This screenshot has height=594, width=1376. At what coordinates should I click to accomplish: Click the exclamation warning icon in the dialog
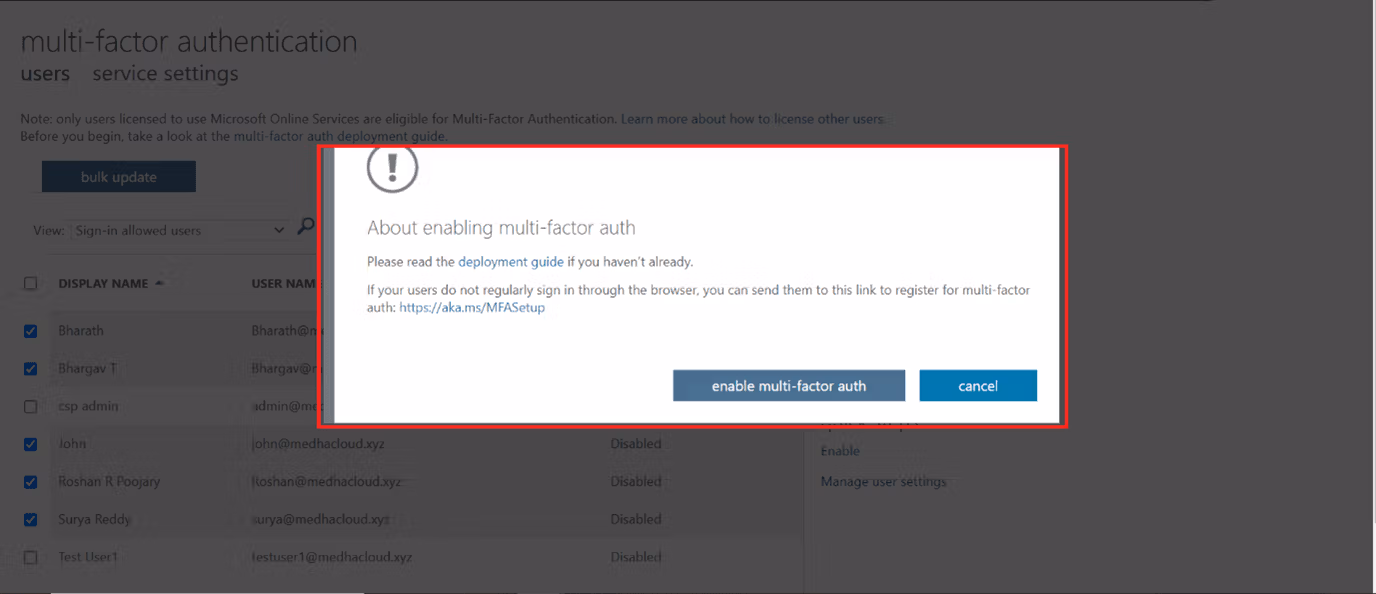point(392,168)
